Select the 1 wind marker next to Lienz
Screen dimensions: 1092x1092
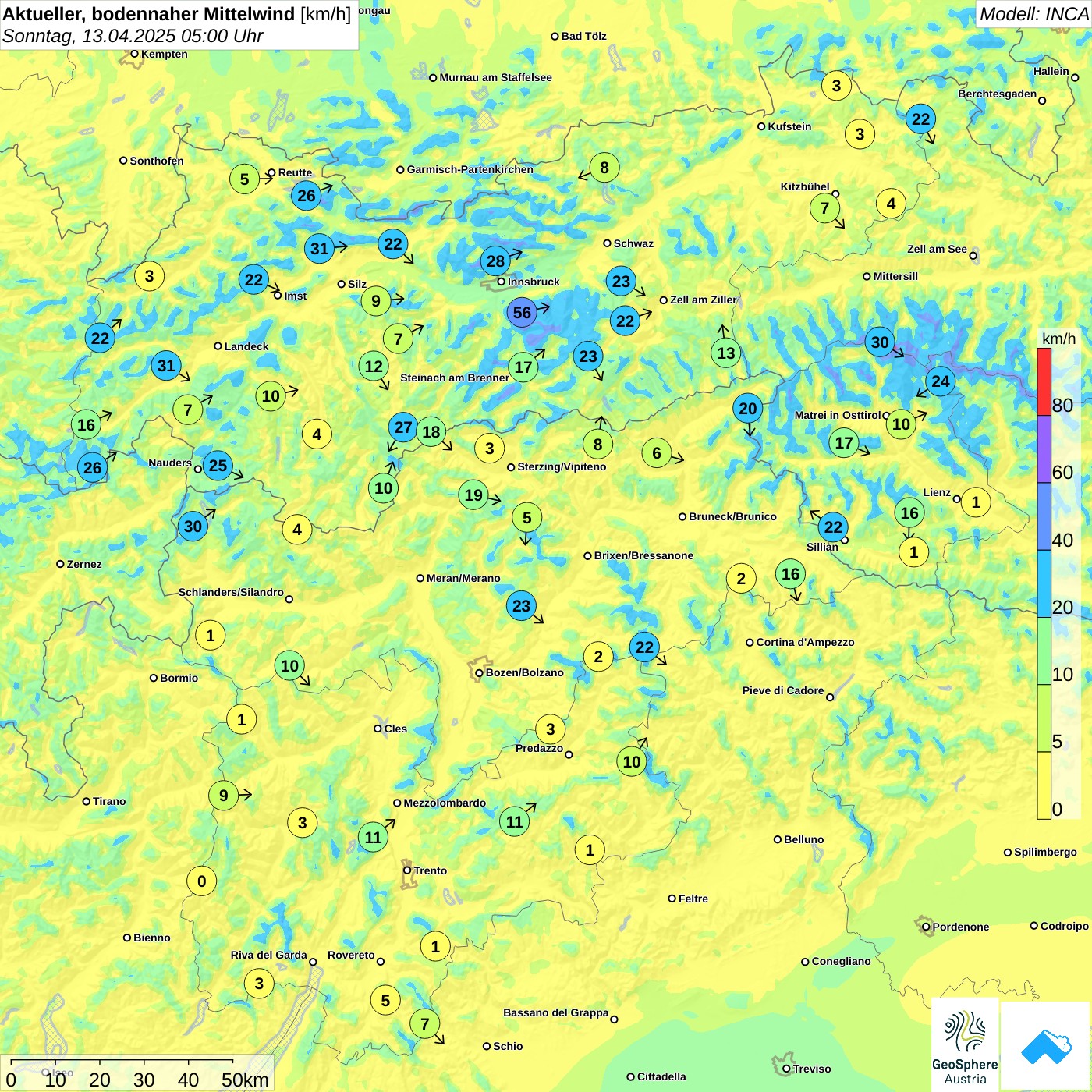[976, 502]
